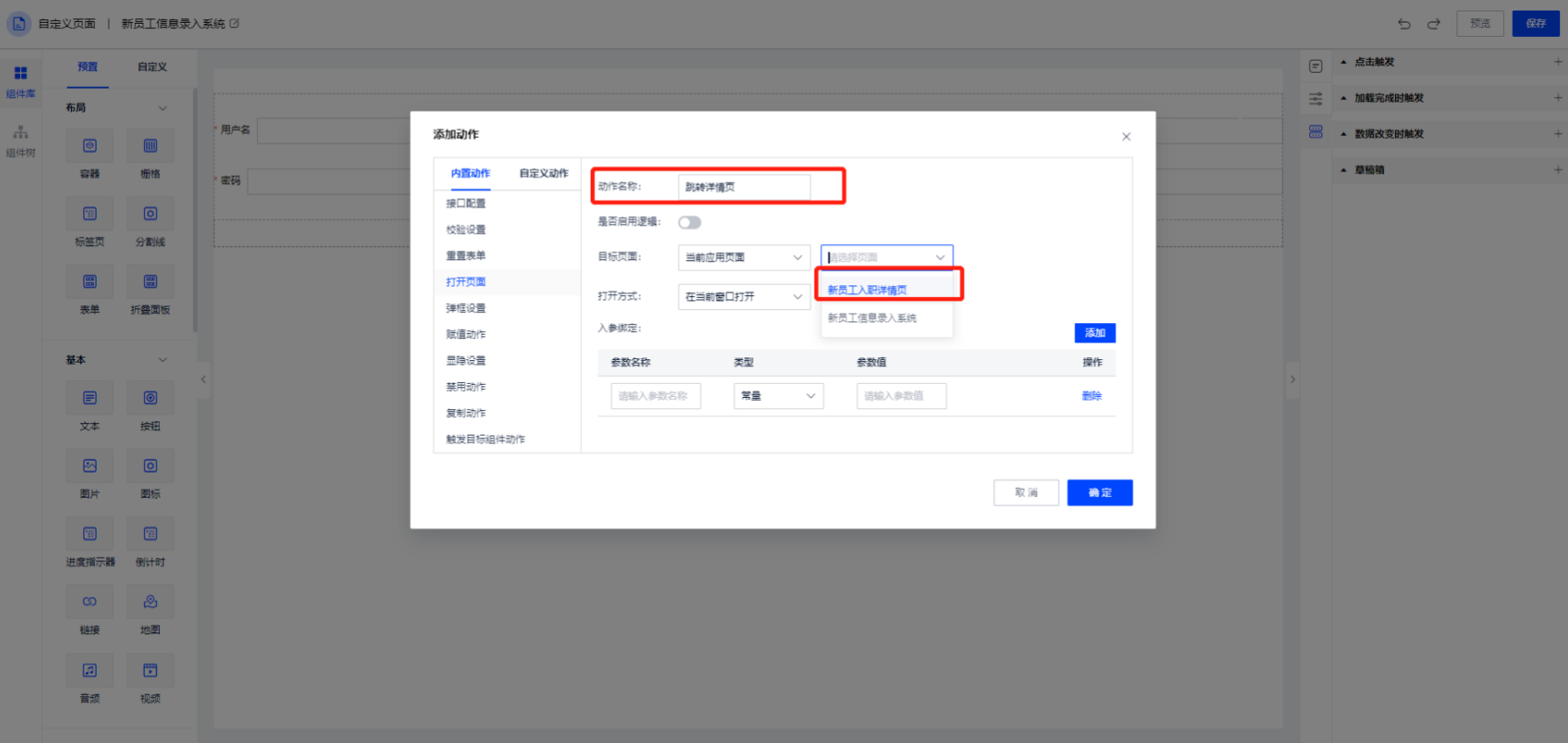The height and width of the screenshot is (743, 1568).
Task: Open the 常量 parameter type dropdown
Action: 779,396
